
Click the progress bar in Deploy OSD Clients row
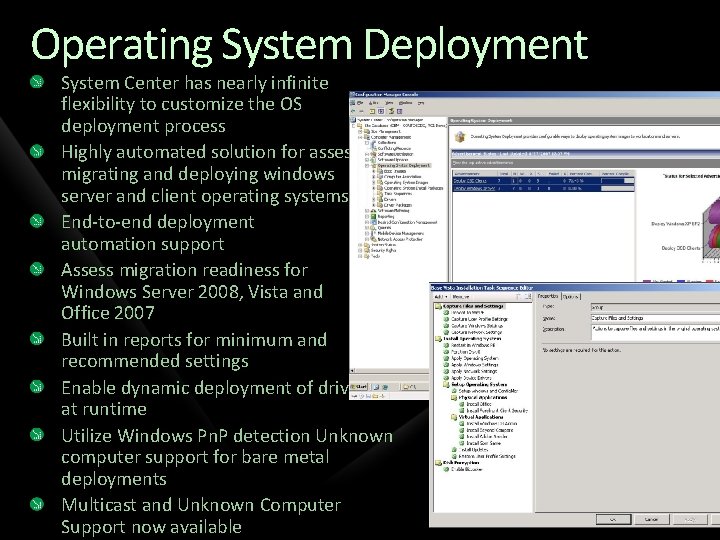pyautogui.click(x=618, y=181)
